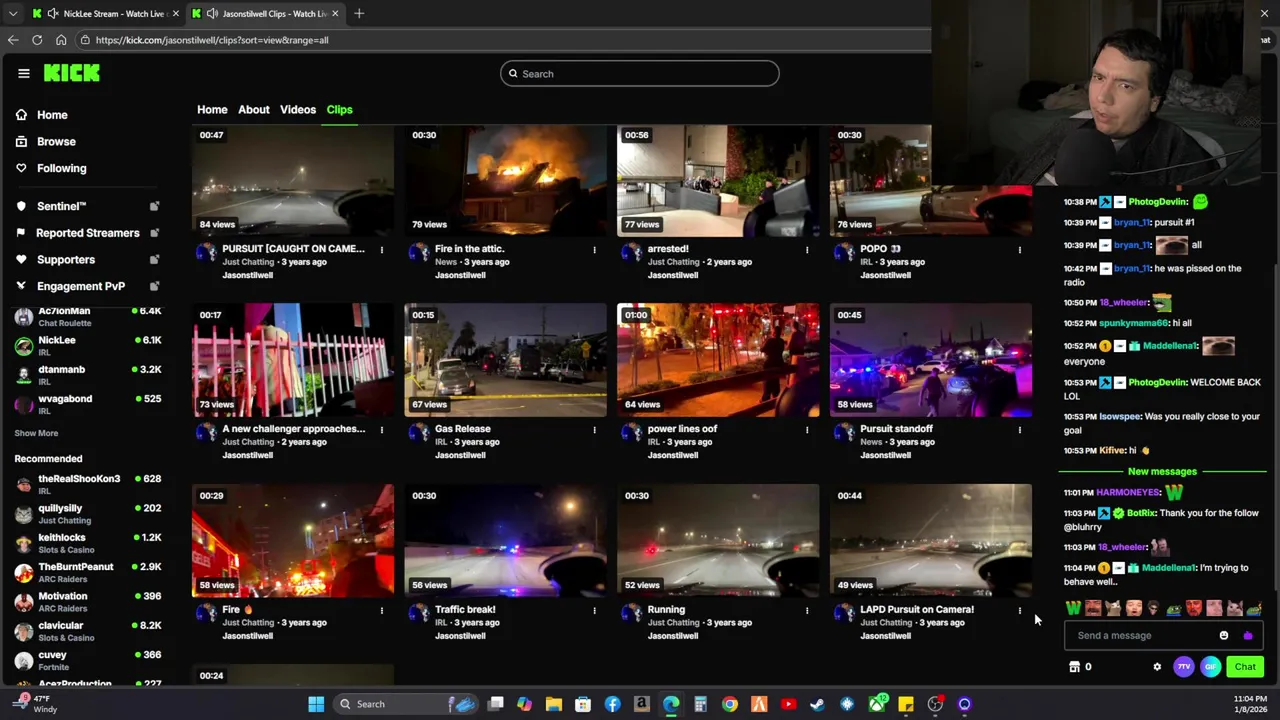Play the power lines oof clip thumbnail

coord(718,360)
